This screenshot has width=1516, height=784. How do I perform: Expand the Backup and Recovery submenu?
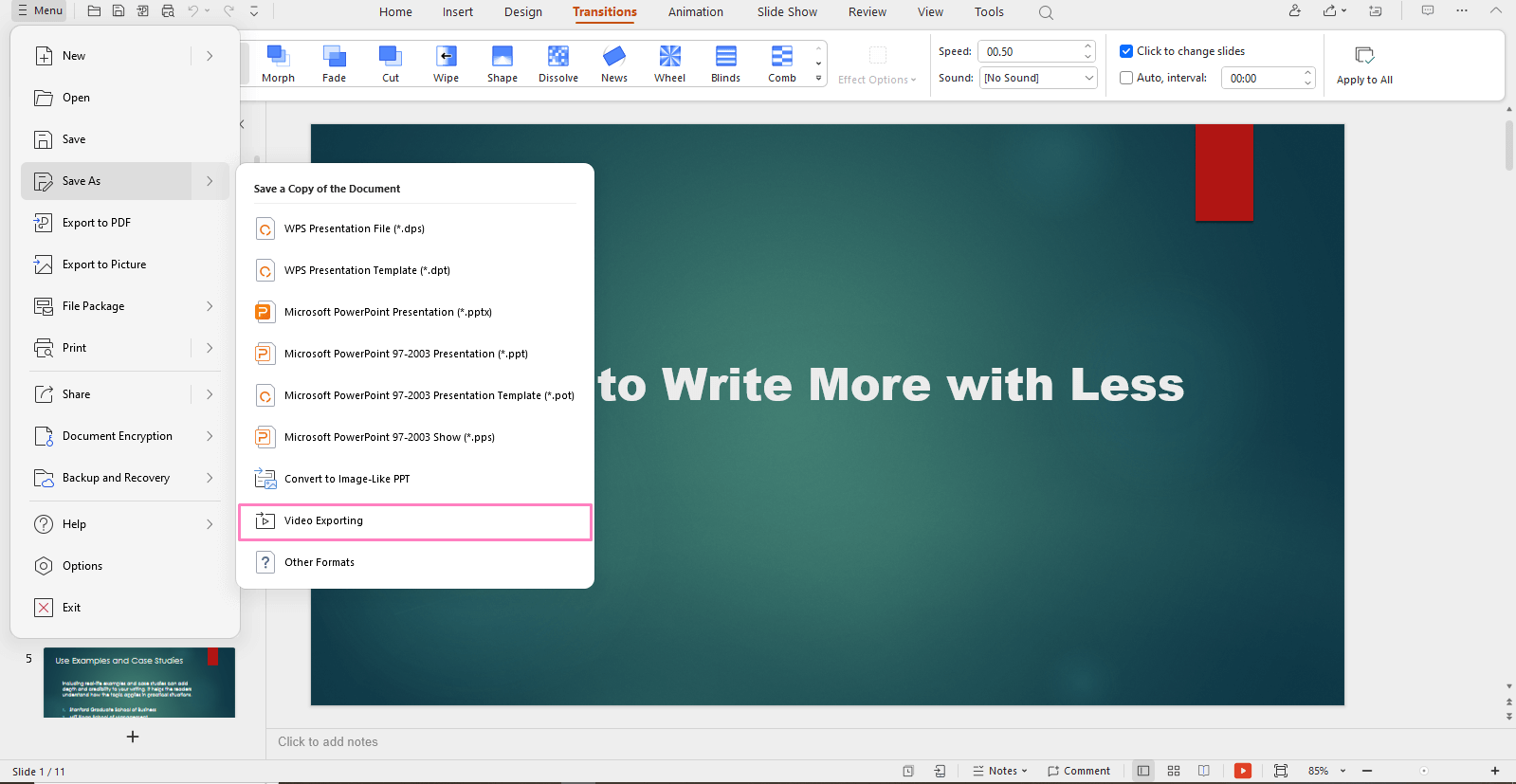coord(210,478)
